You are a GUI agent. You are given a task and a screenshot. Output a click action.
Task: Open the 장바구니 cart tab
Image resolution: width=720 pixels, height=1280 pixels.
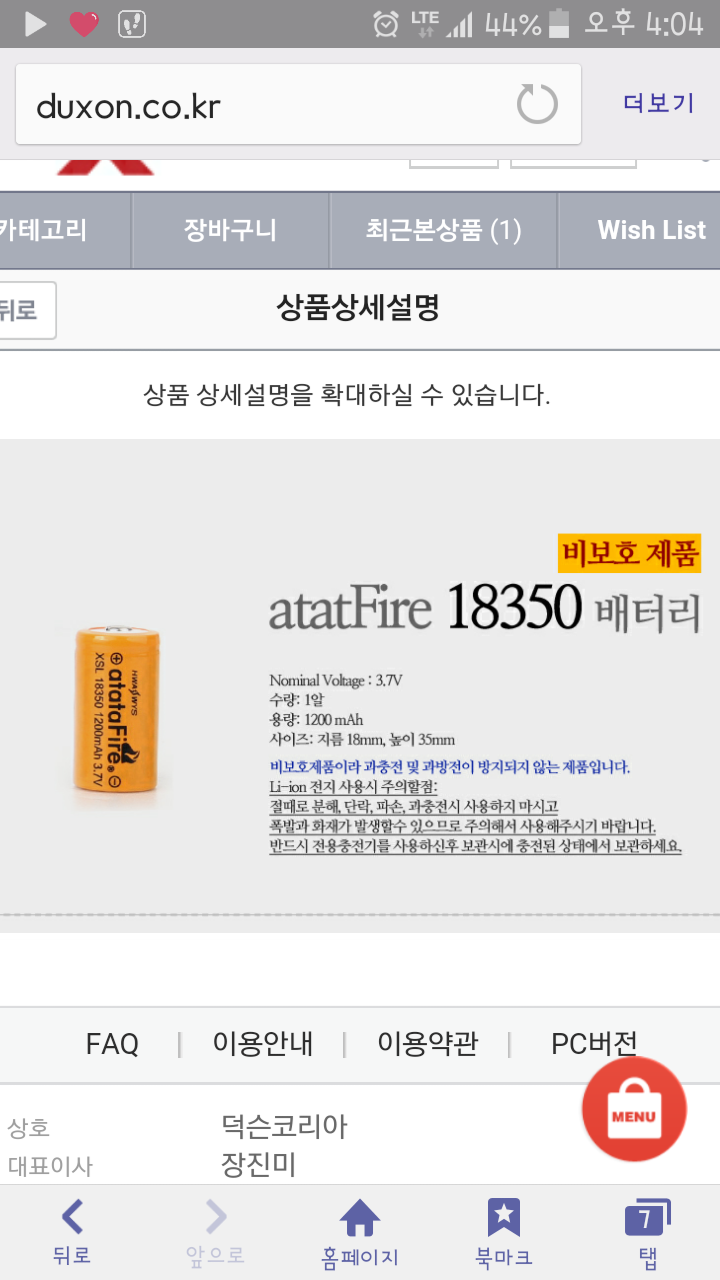tap(230, 230)
